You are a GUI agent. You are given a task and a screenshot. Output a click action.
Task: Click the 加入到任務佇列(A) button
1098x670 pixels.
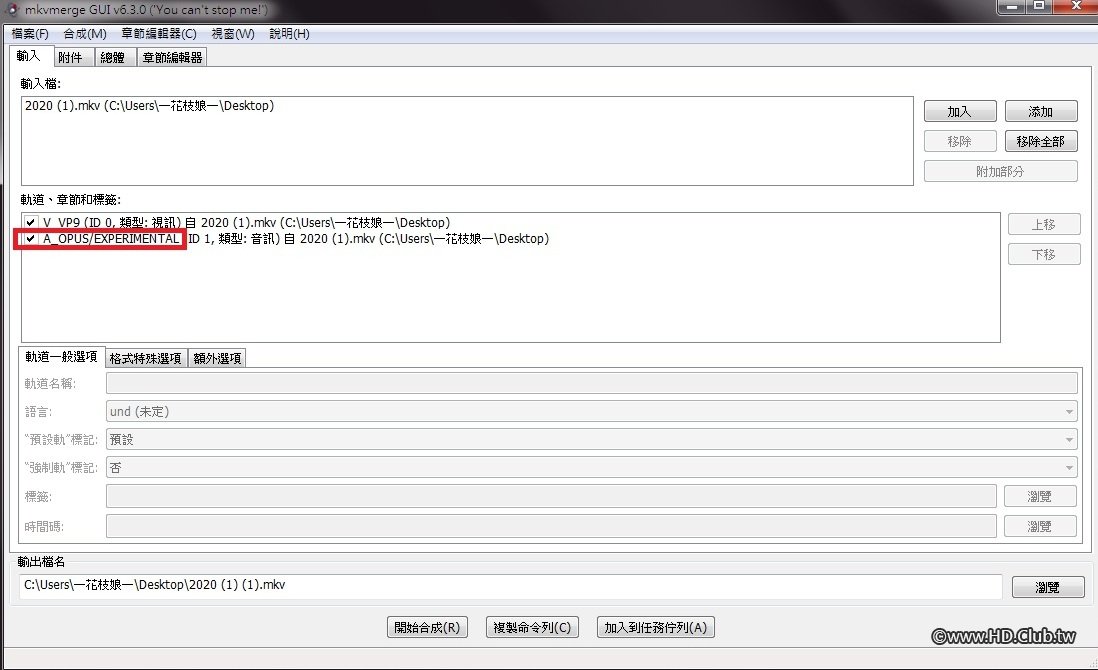655,627
